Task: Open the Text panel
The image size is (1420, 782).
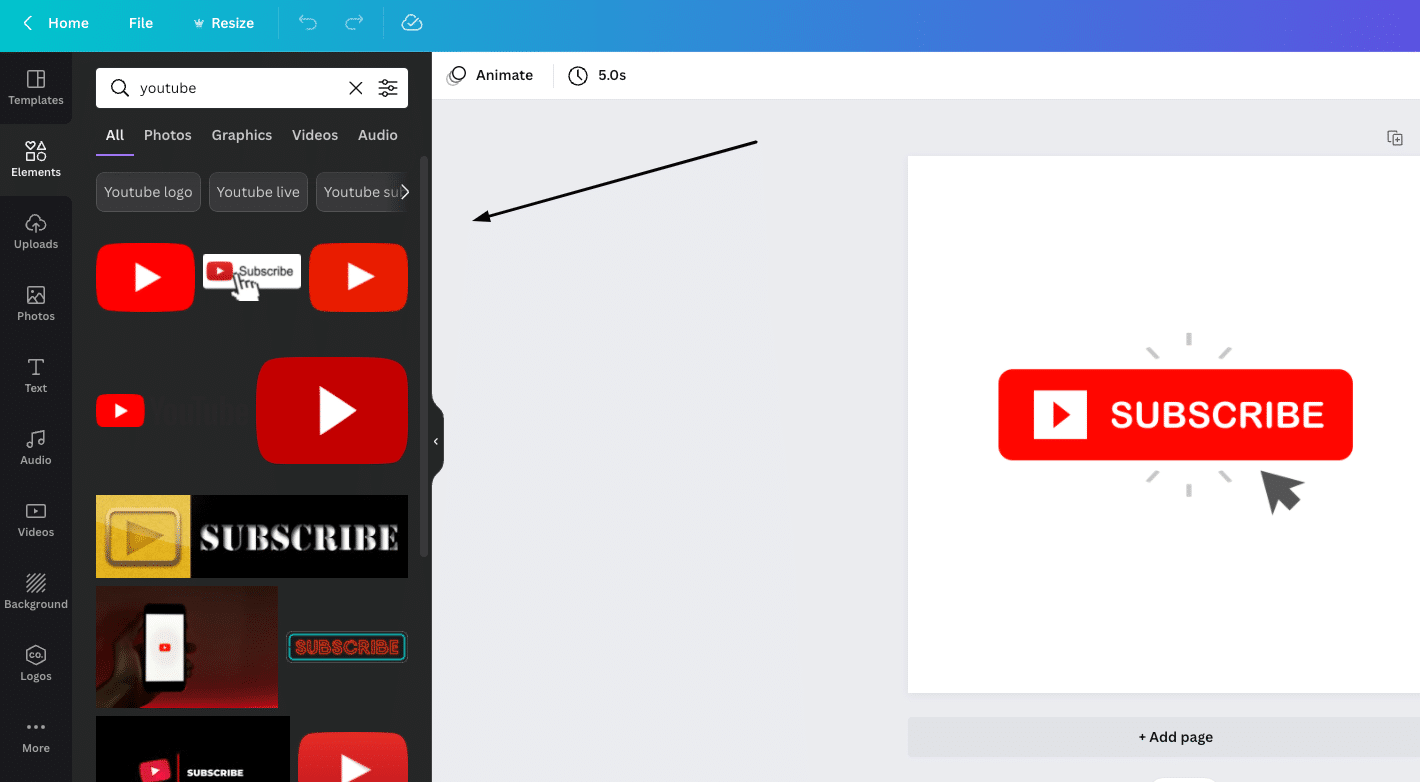Action: coord(36,374)
